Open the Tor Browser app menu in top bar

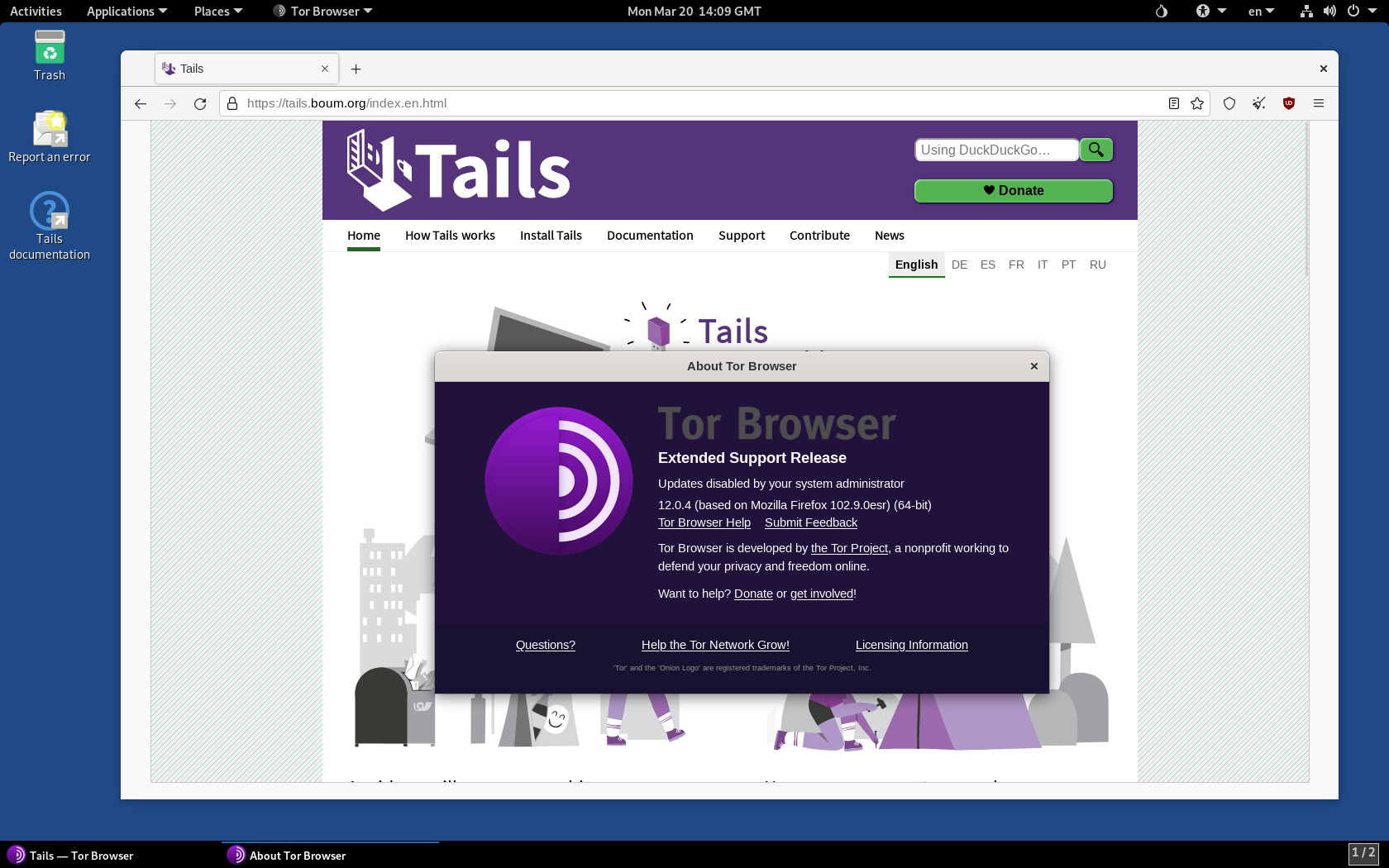pyautogui.click(x=322, y=12)
